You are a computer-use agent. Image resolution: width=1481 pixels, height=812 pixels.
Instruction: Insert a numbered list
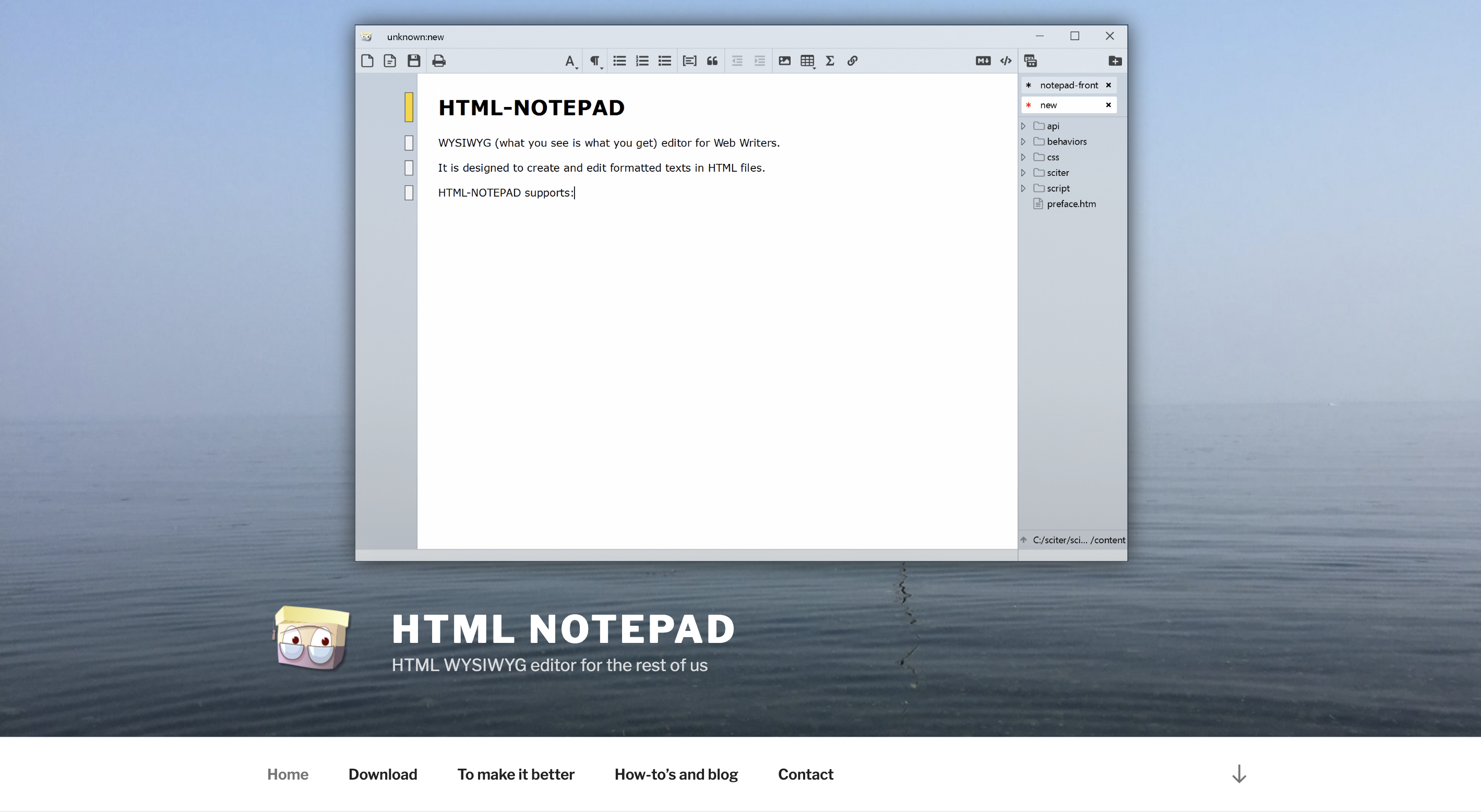point(642,61)
